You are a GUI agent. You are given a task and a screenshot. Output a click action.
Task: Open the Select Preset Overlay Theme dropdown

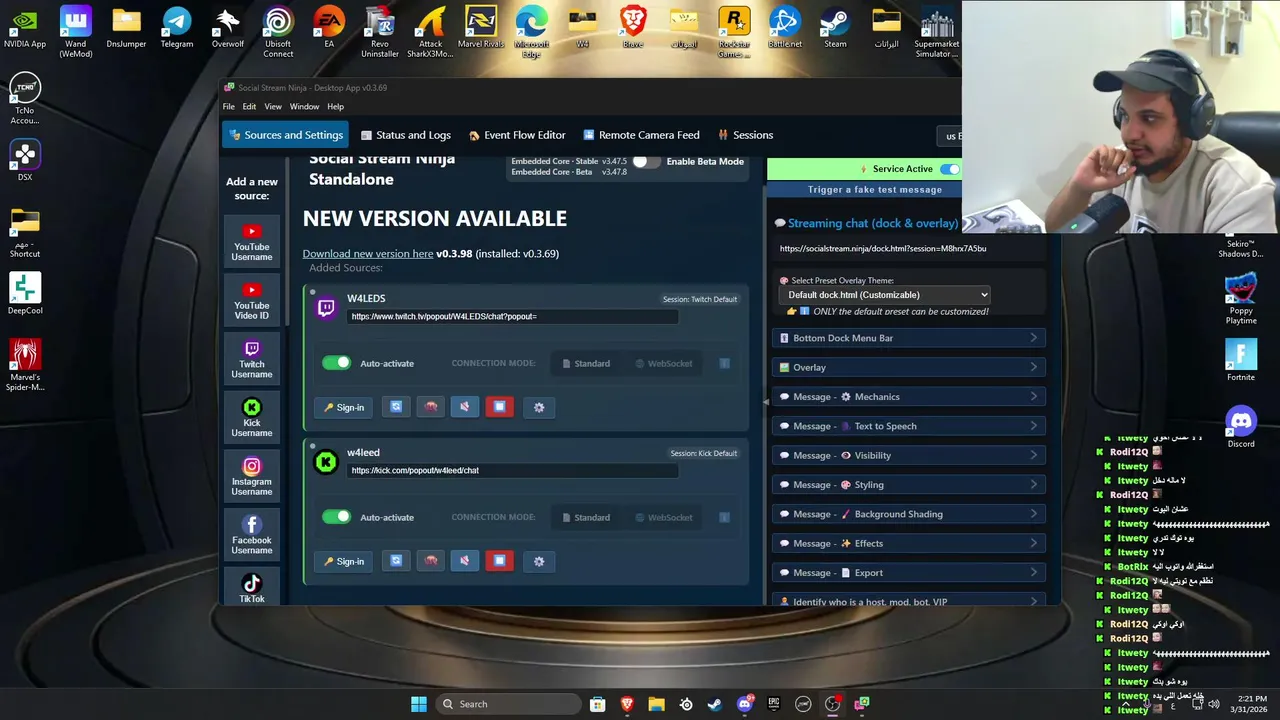(884, 295)
